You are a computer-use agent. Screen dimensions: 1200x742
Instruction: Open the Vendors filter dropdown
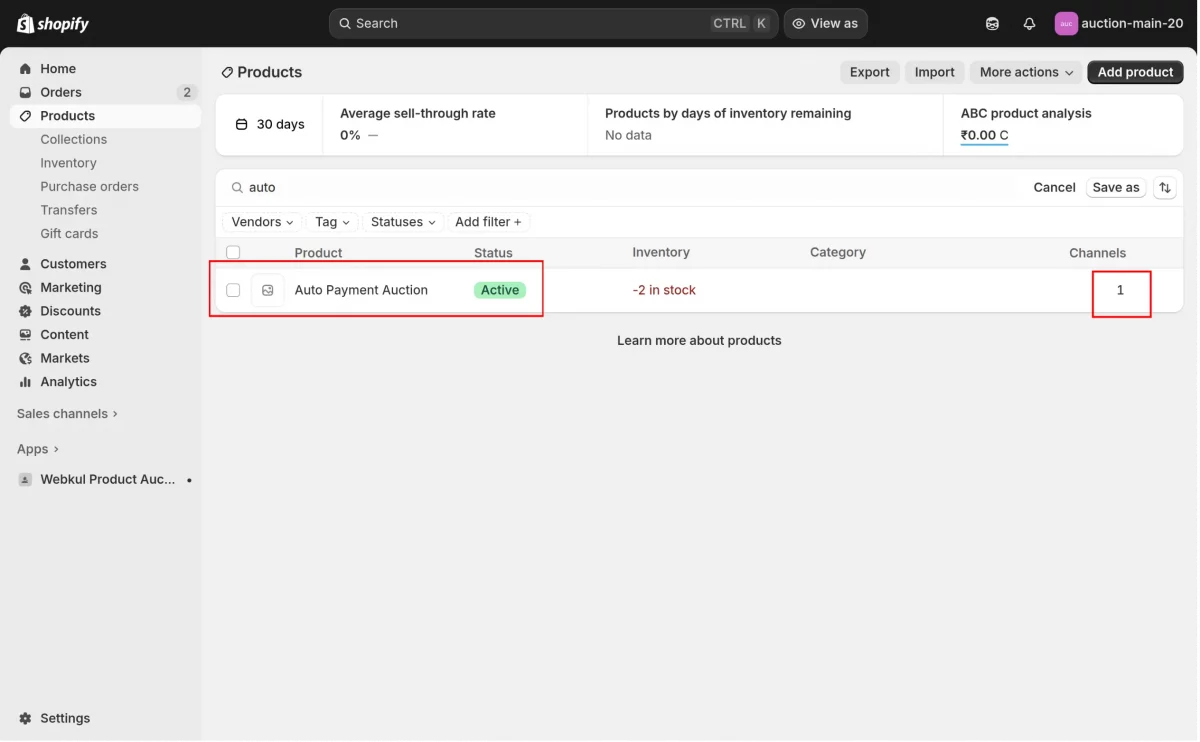coord(262,222)
